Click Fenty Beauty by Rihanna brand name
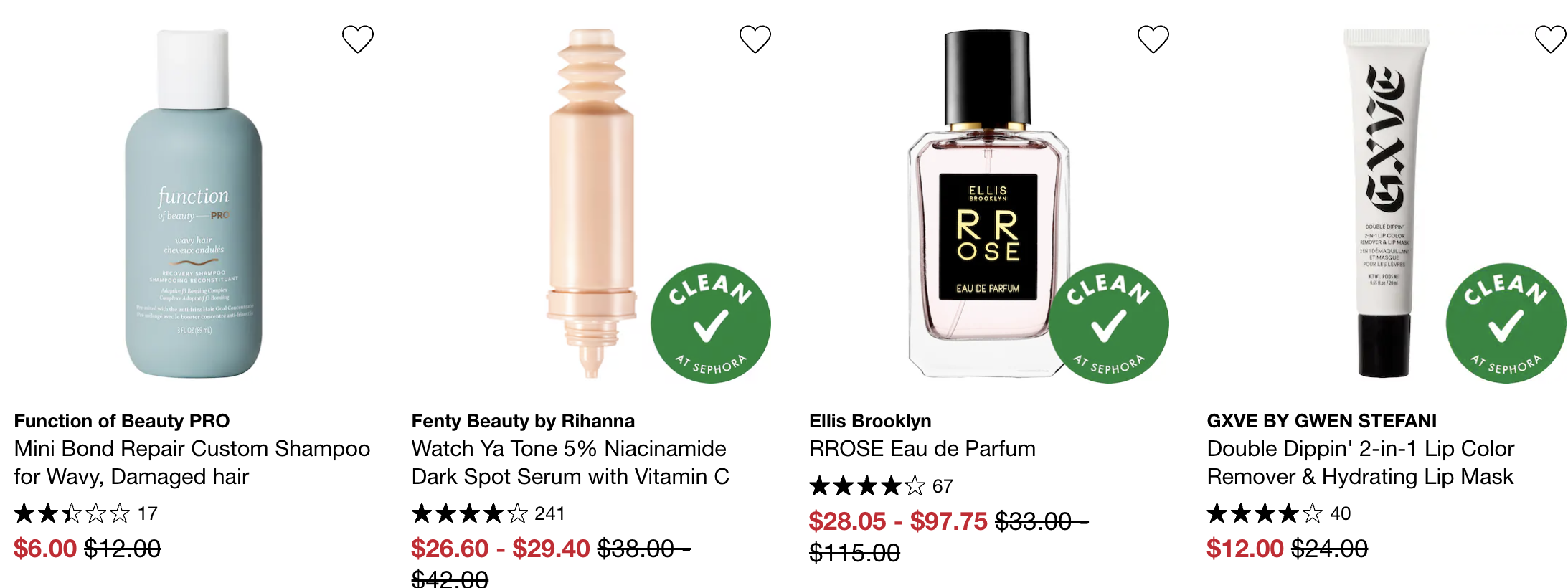 click(x=523, y=421)
